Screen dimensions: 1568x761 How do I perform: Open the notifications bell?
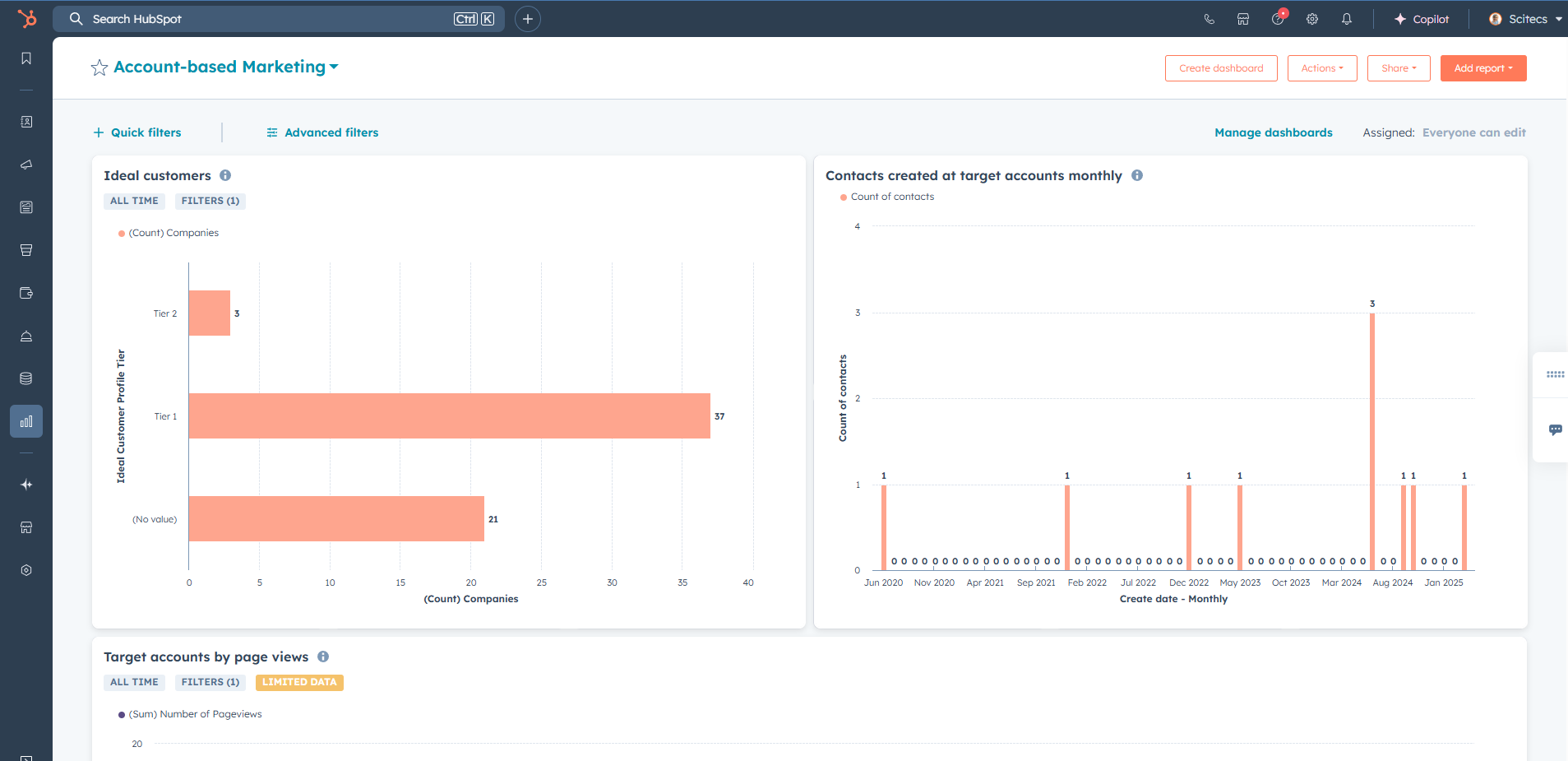click(x=1347, y=19)
